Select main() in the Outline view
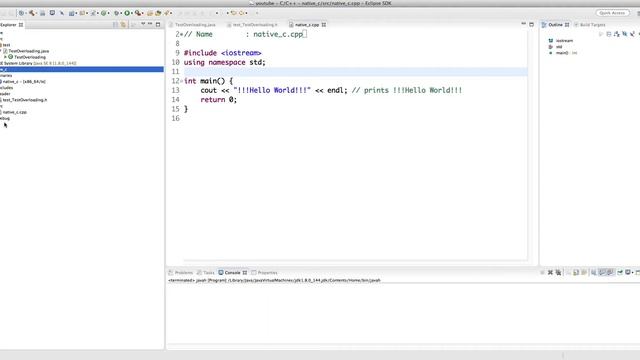 point(562,53)
